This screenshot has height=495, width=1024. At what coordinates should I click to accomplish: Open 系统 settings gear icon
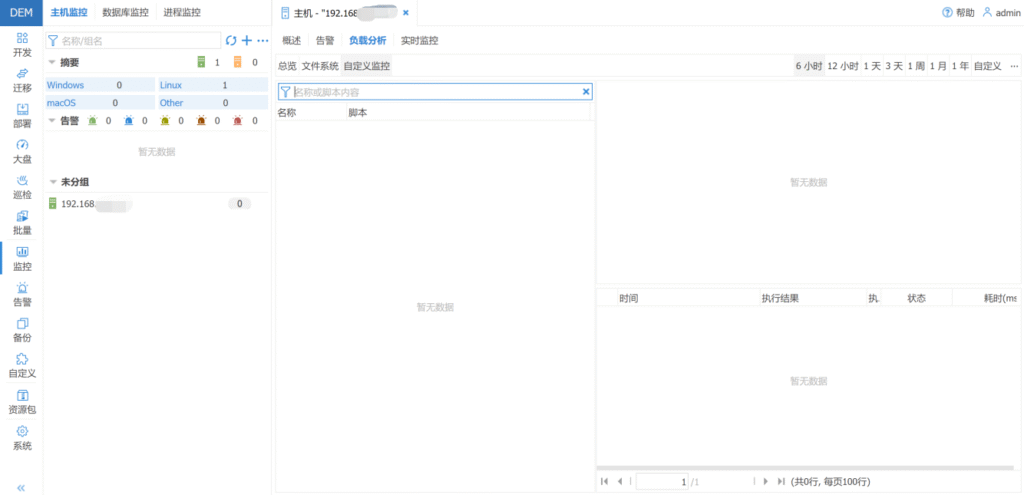pos(22,437)
